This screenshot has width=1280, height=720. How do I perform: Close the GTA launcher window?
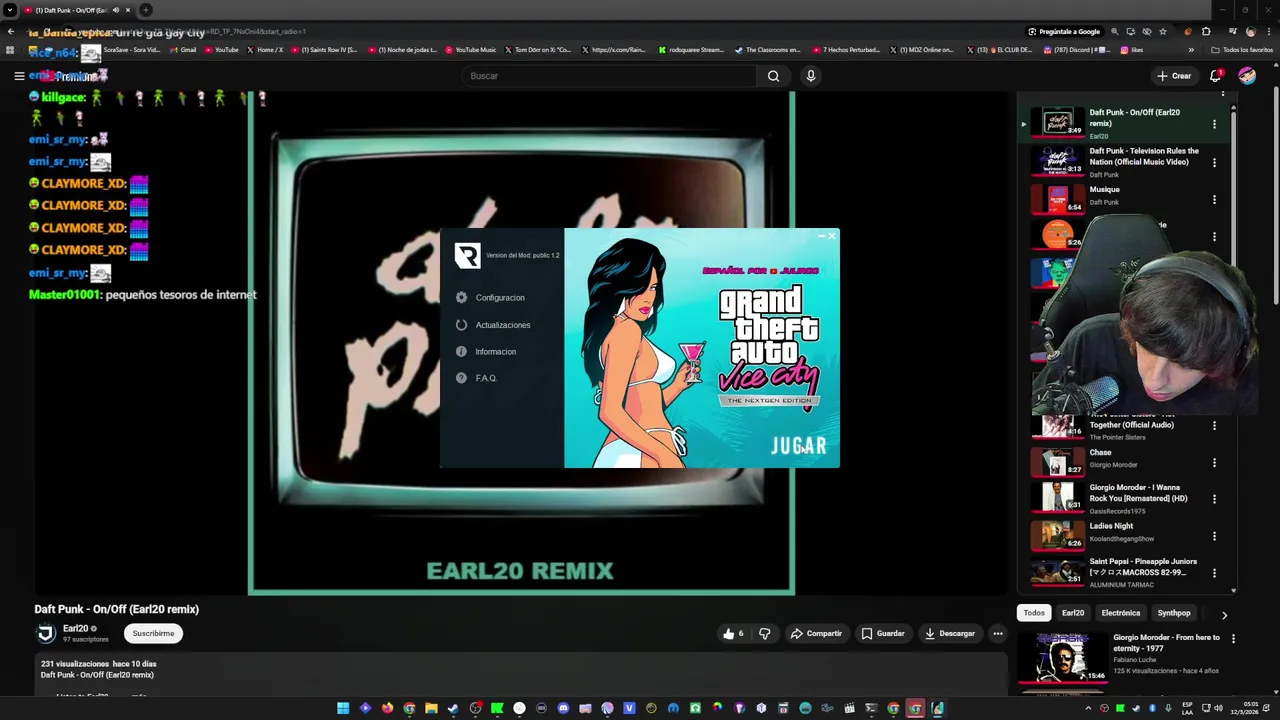click(x=832, y=236)
